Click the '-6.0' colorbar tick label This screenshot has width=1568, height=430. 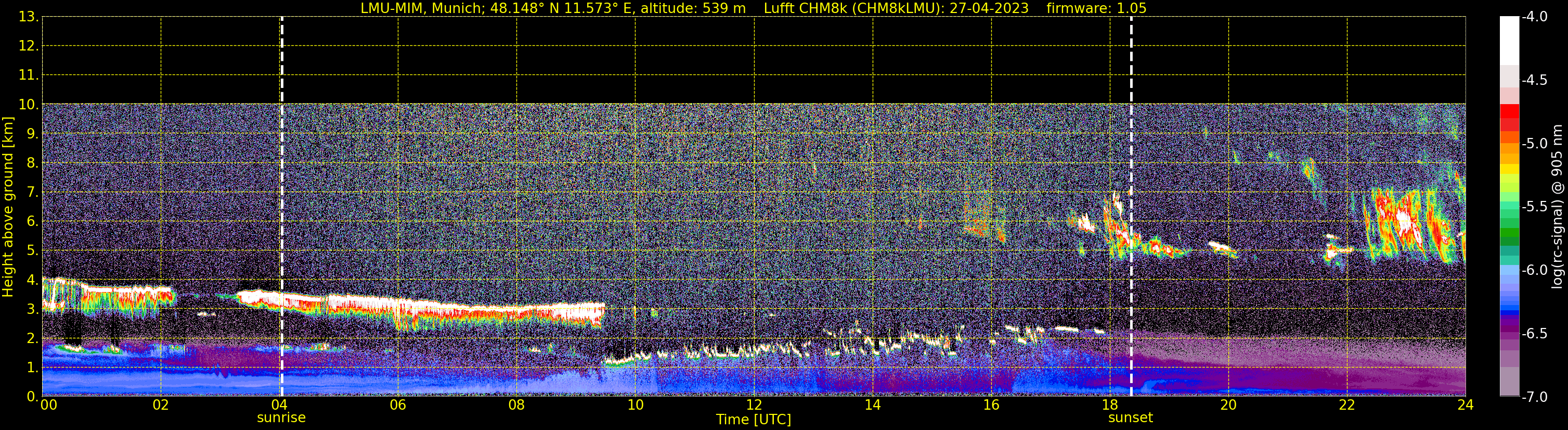coord(1534,270)
